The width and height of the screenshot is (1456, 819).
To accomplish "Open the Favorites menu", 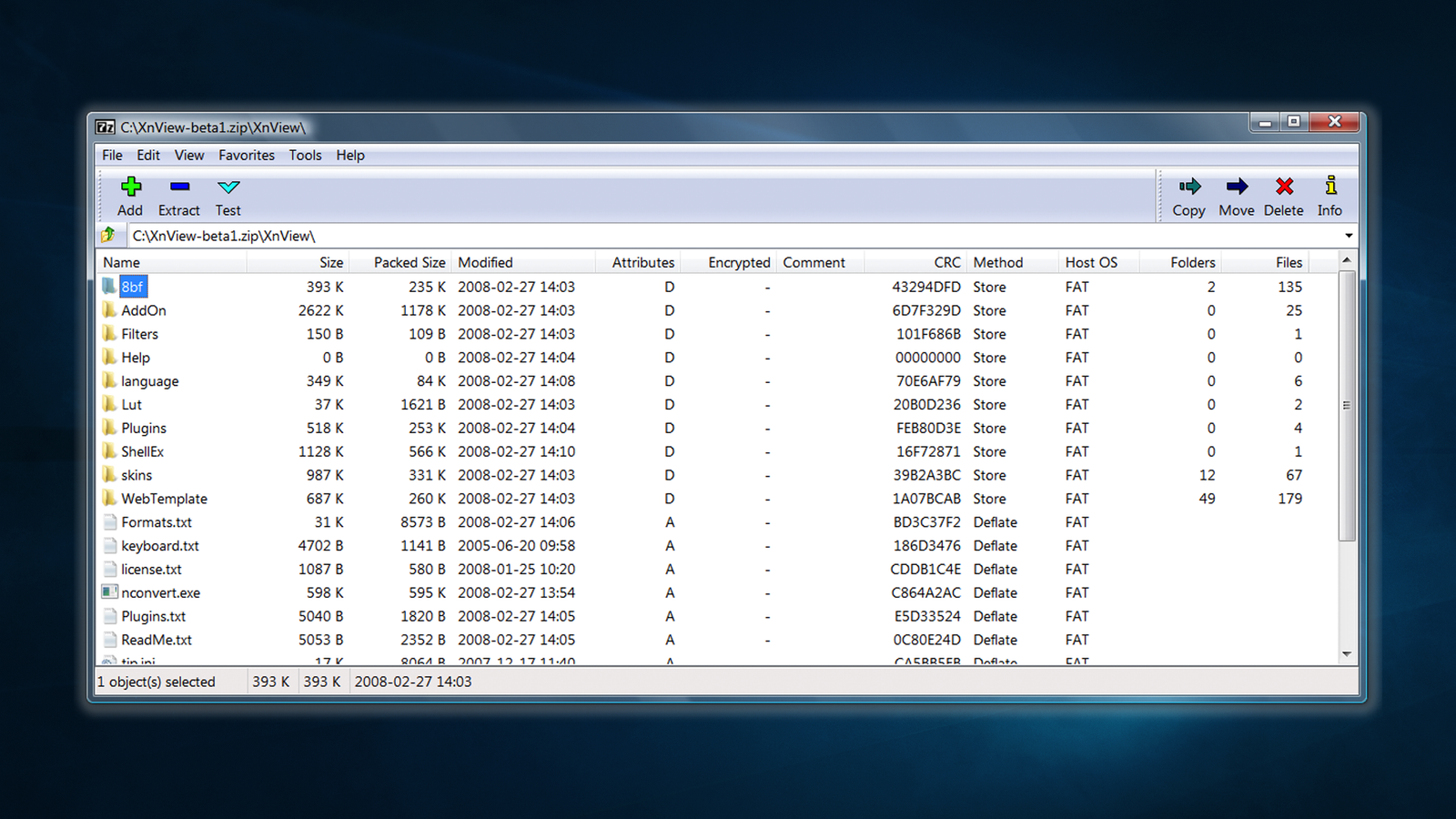I will point(247,156).
